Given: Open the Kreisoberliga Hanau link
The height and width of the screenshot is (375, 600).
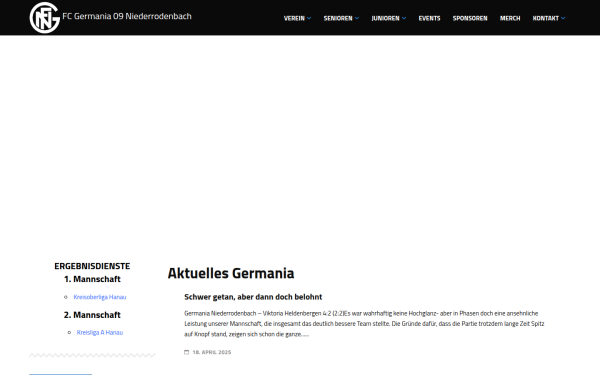Looking at the screenshot, I should point(100,297).
